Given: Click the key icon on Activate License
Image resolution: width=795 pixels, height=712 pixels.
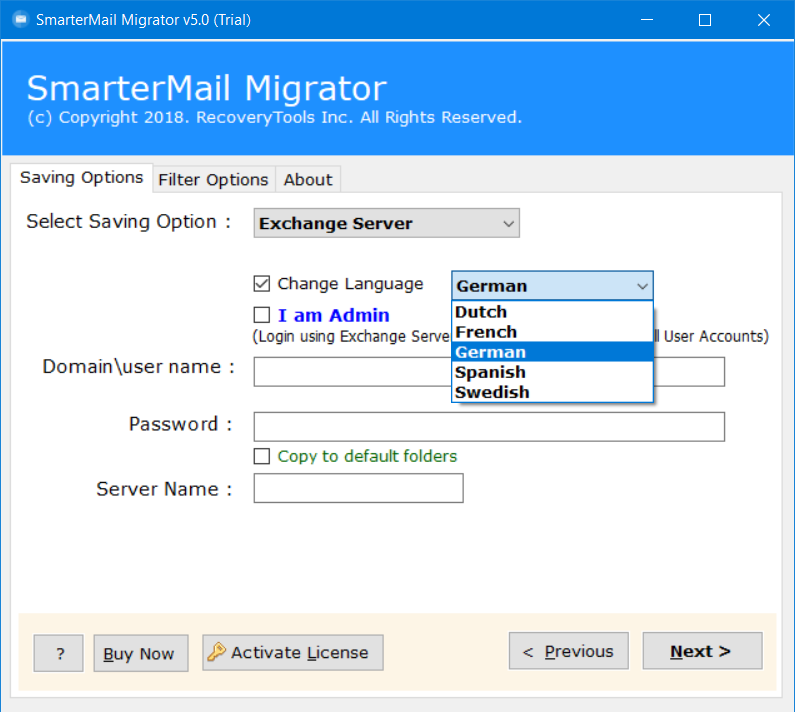Looking at the screenshot, I should pyautogui.click(x=216, y=652).
